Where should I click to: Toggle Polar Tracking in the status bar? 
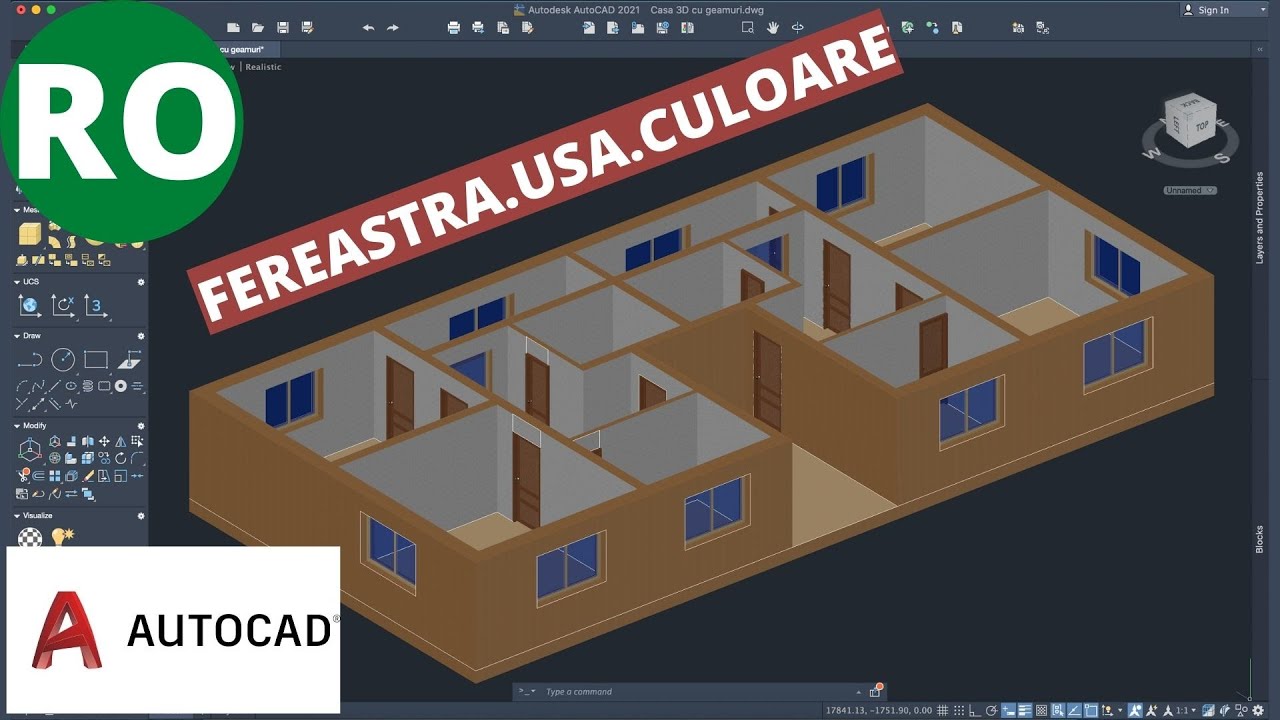pos(992,710)
